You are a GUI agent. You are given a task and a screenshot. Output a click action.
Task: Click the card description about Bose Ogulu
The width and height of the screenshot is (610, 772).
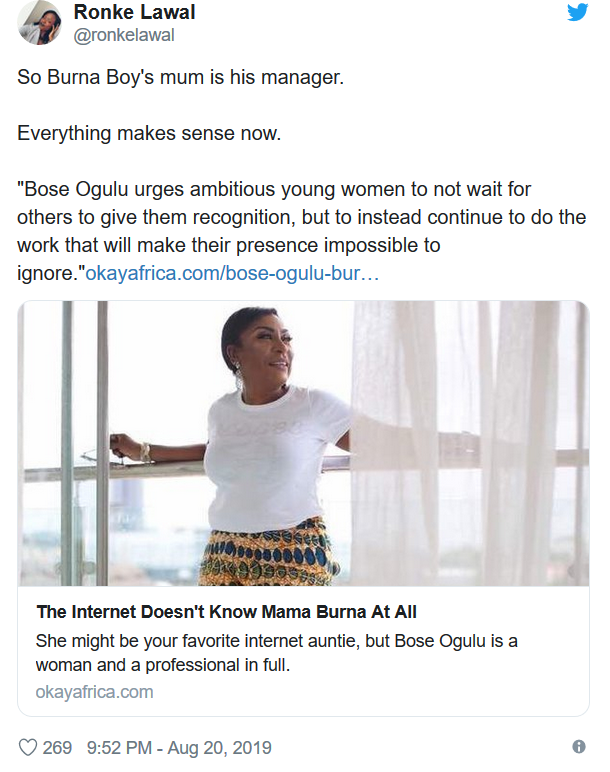click(x=276, y=651)
